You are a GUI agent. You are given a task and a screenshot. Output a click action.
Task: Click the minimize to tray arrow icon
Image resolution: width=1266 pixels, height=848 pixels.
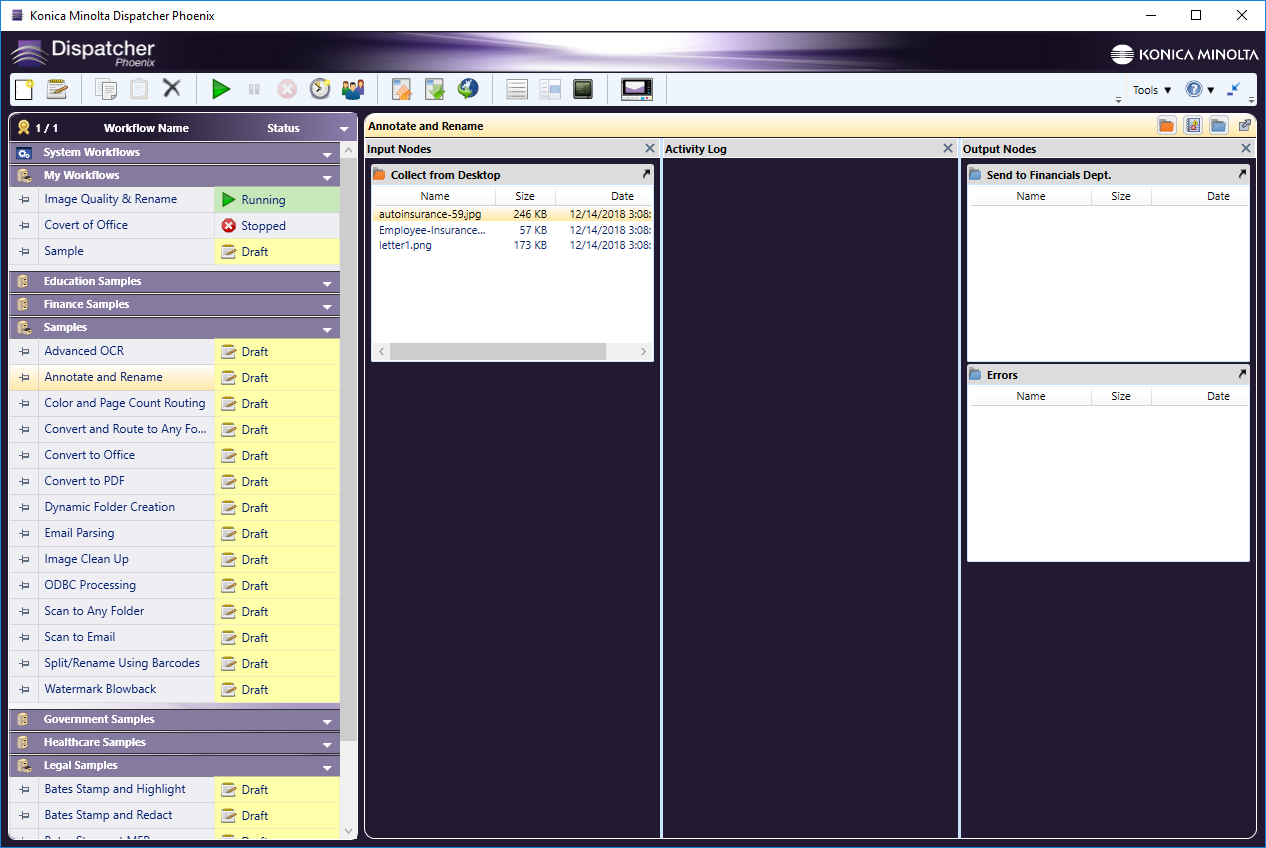[x=1234, y=89]
